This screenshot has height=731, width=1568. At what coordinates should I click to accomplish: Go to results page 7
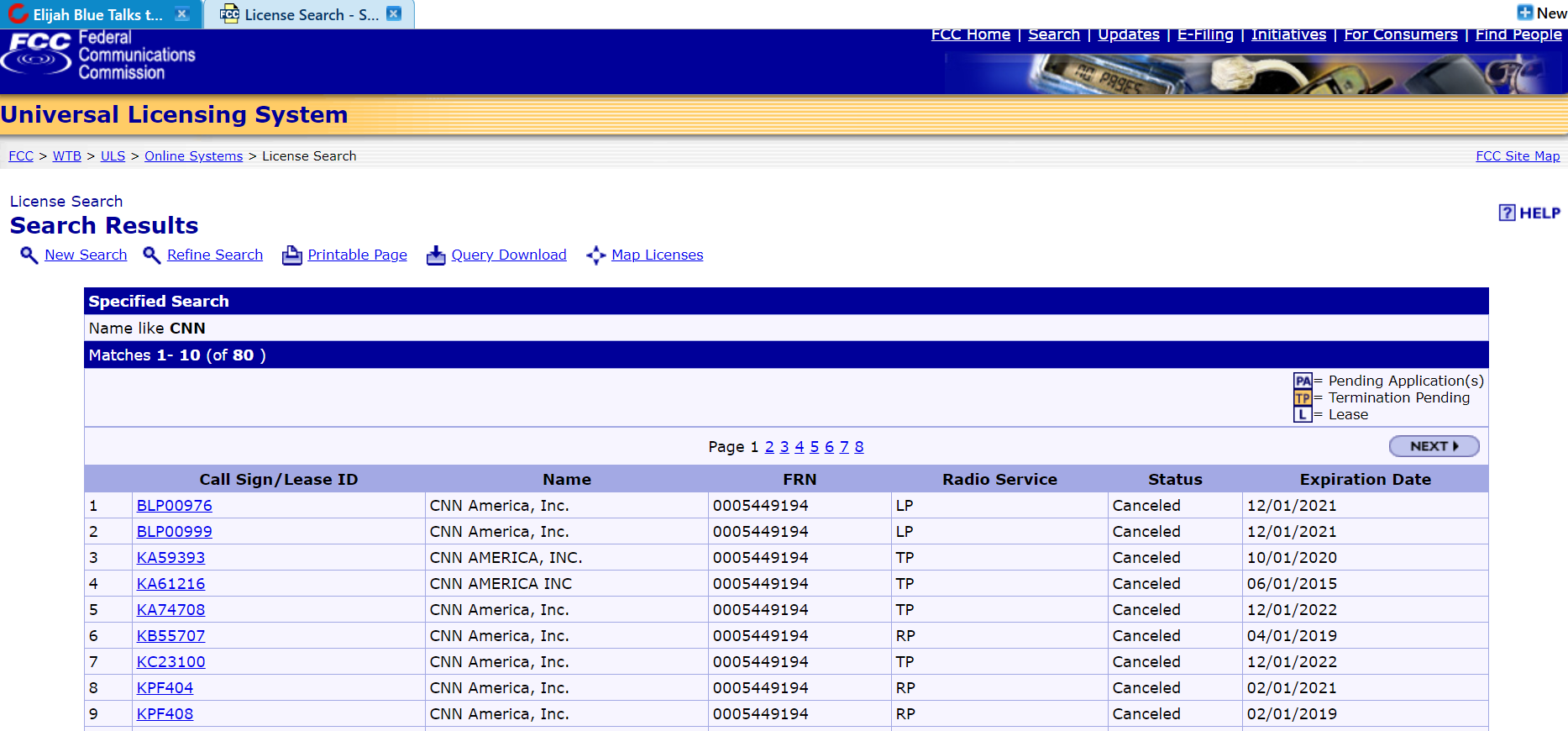844,447
